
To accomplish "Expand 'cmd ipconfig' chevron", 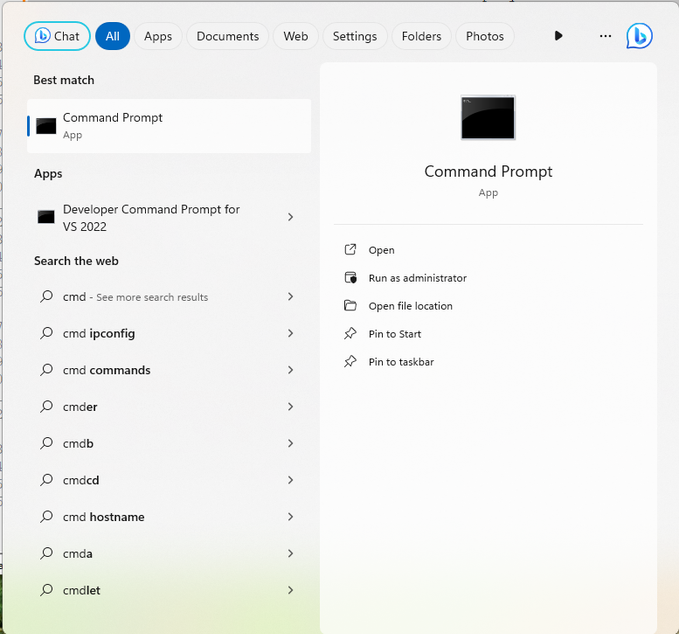I will point(291,333).
